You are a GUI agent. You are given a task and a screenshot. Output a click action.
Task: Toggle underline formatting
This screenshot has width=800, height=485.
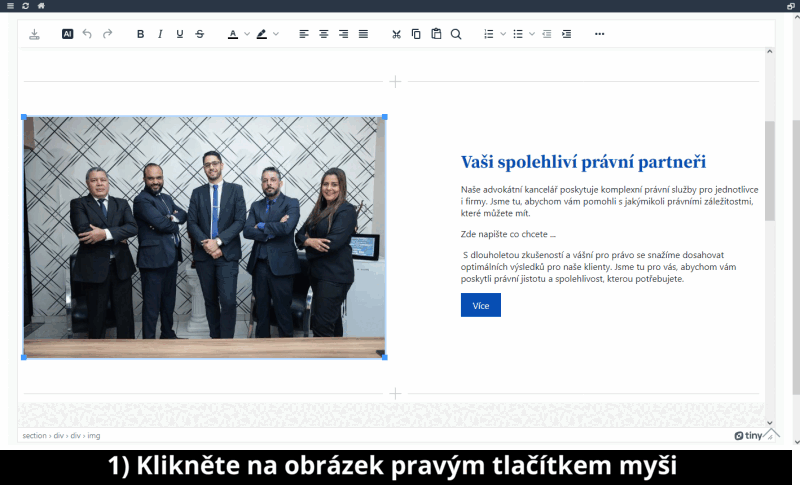click(180, 34)
